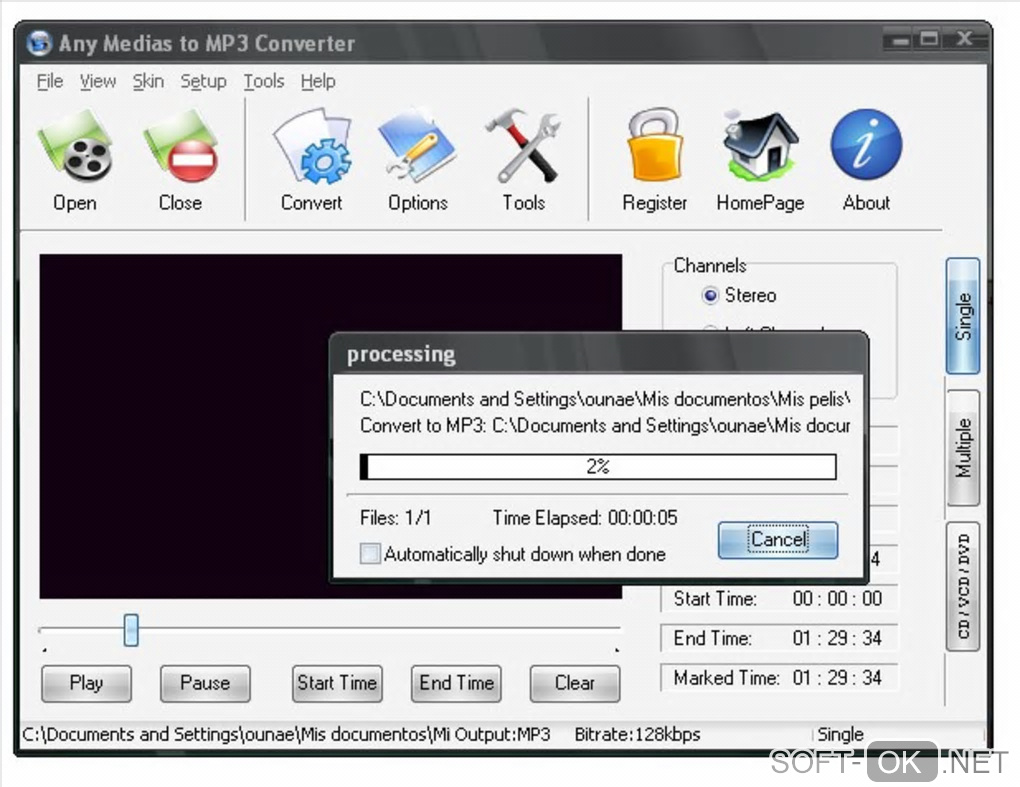Screen dimensions: 1020x787
Task: Click the 'Convert to MP3:' path line
Action: (x=605, y=425)
